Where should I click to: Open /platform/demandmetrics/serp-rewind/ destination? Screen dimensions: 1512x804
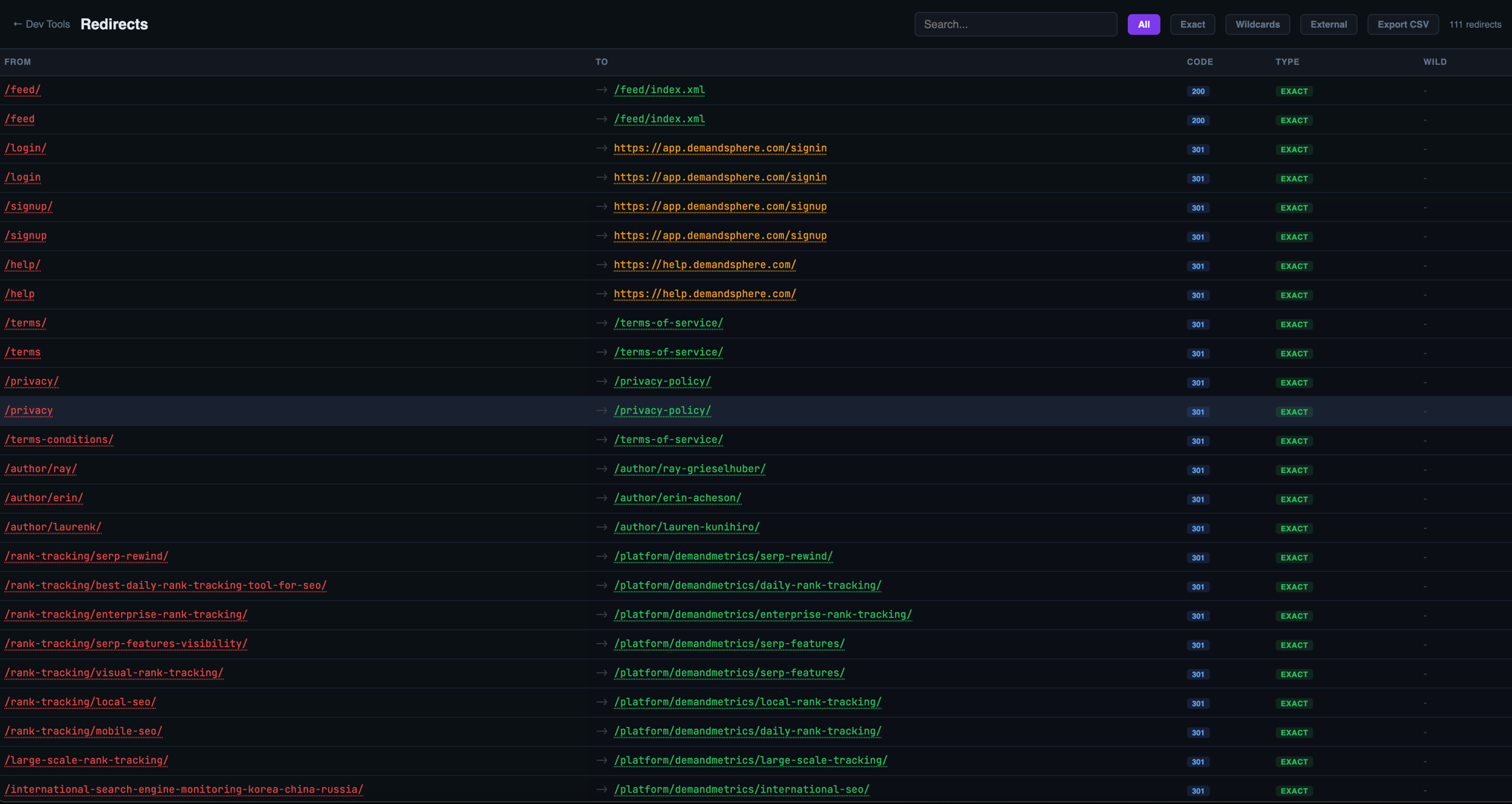[x=723, y=556]
